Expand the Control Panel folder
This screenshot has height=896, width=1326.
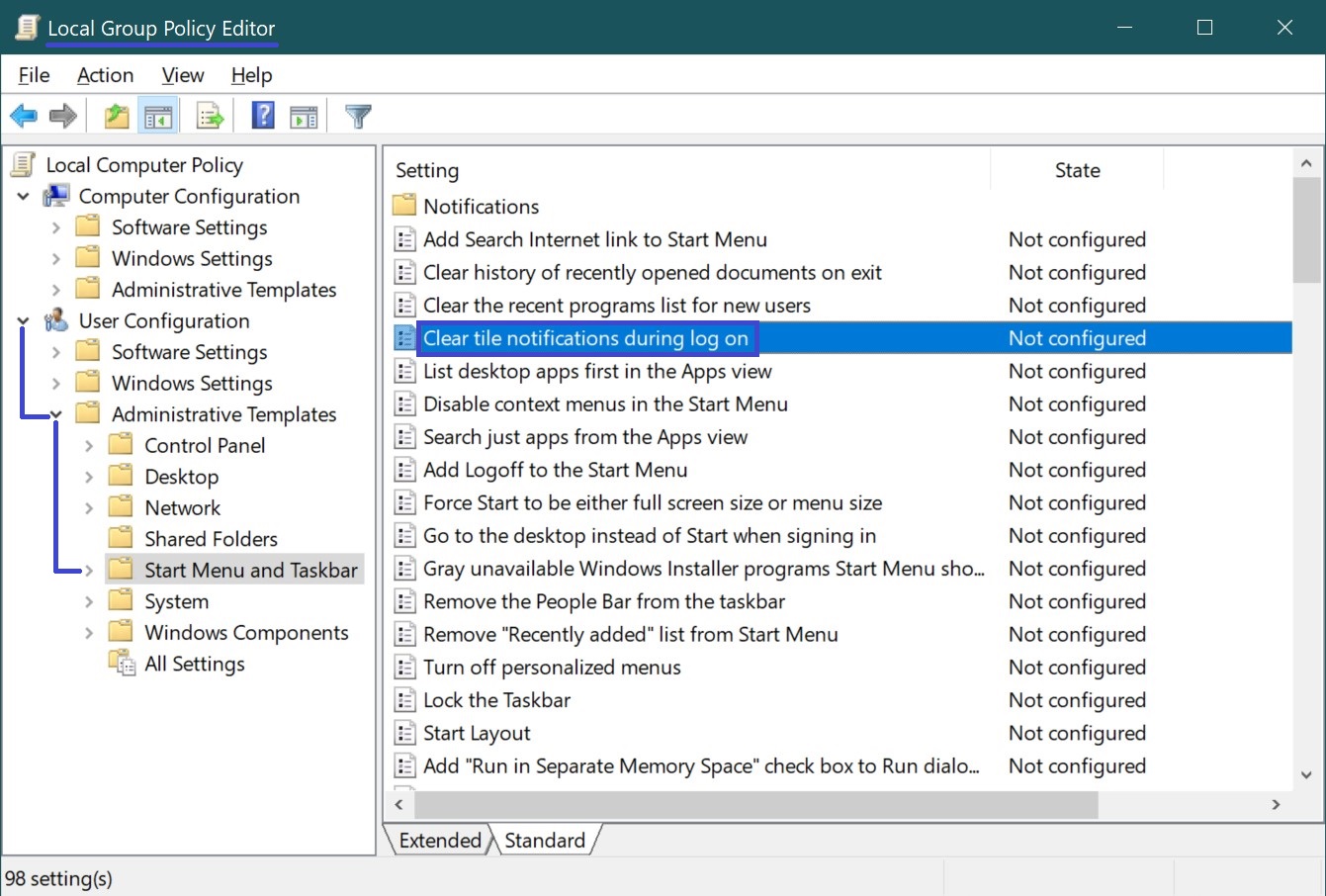[89, 446]
